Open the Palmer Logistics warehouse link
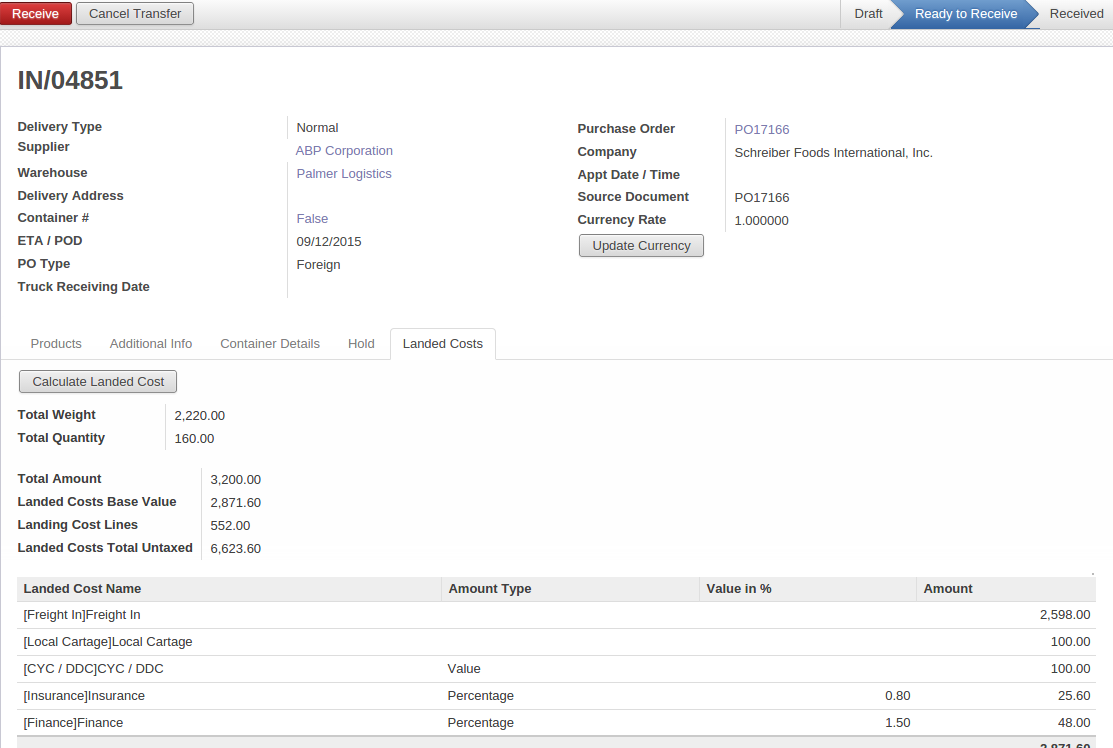This screenshot has height=748, width=1113. pos(344,173)
